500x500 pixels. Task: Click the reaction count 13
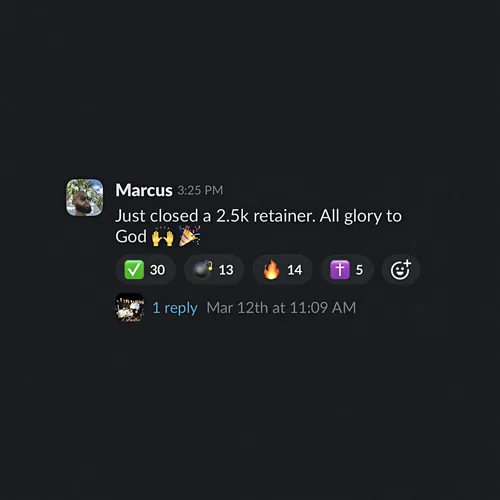pyautogui.click(x=226, y=270)
